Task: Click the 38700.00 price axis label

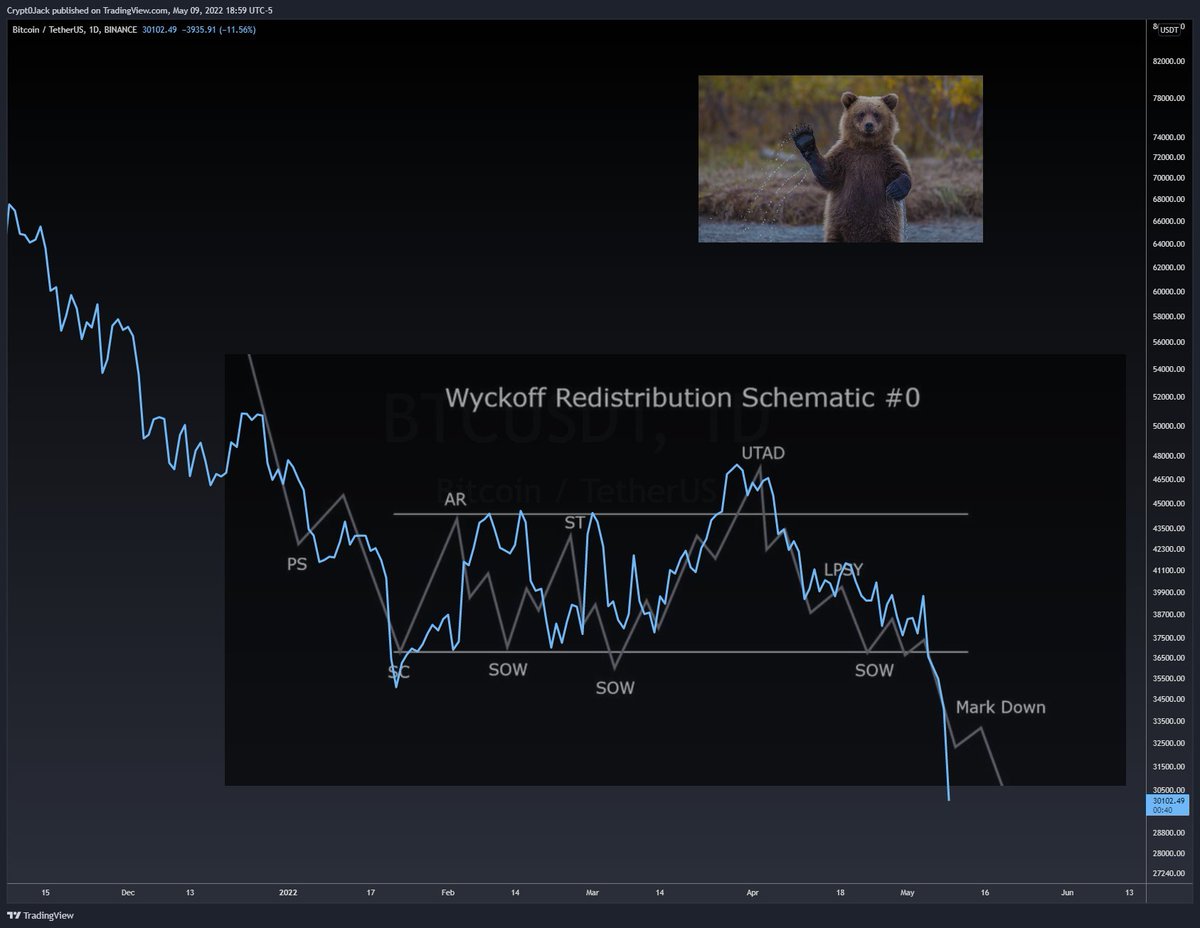Action: [1168, 615]
